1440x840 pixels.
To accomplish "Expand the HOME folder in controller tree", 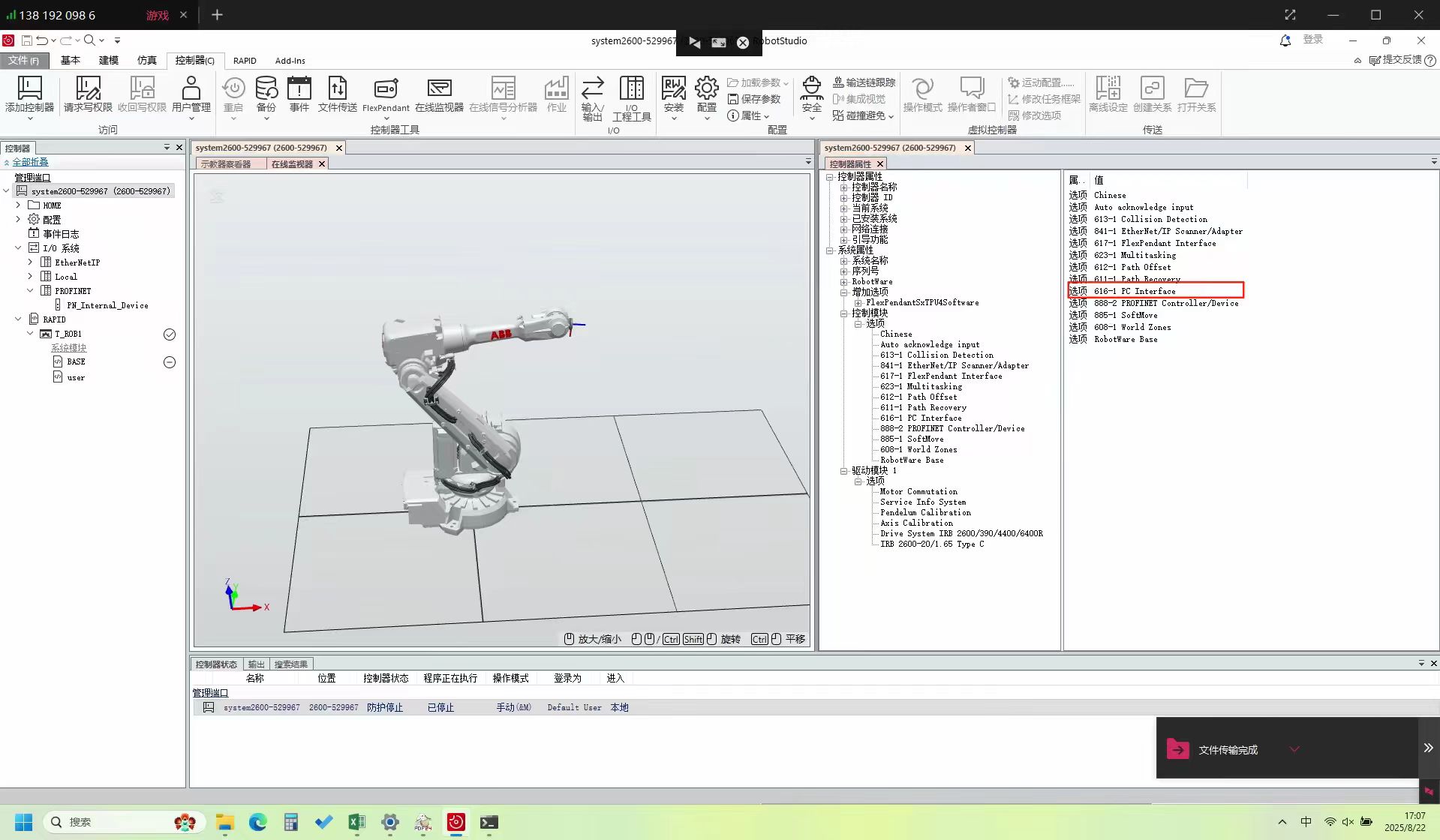I will (18, 205).
